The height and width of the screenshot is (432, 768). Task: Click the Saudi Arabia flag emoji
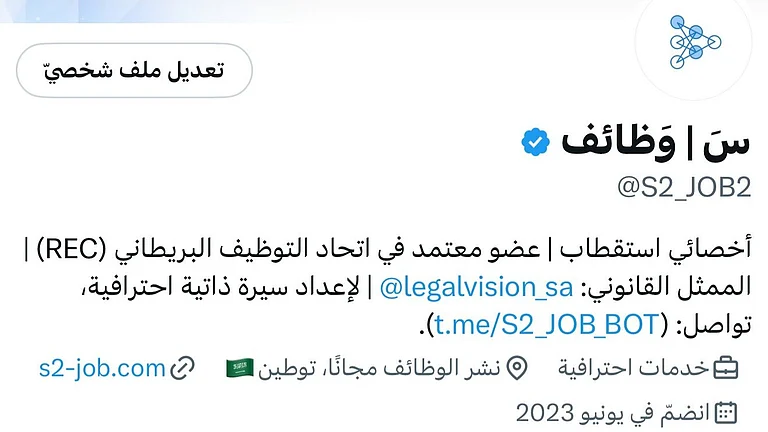click(240, 368)
